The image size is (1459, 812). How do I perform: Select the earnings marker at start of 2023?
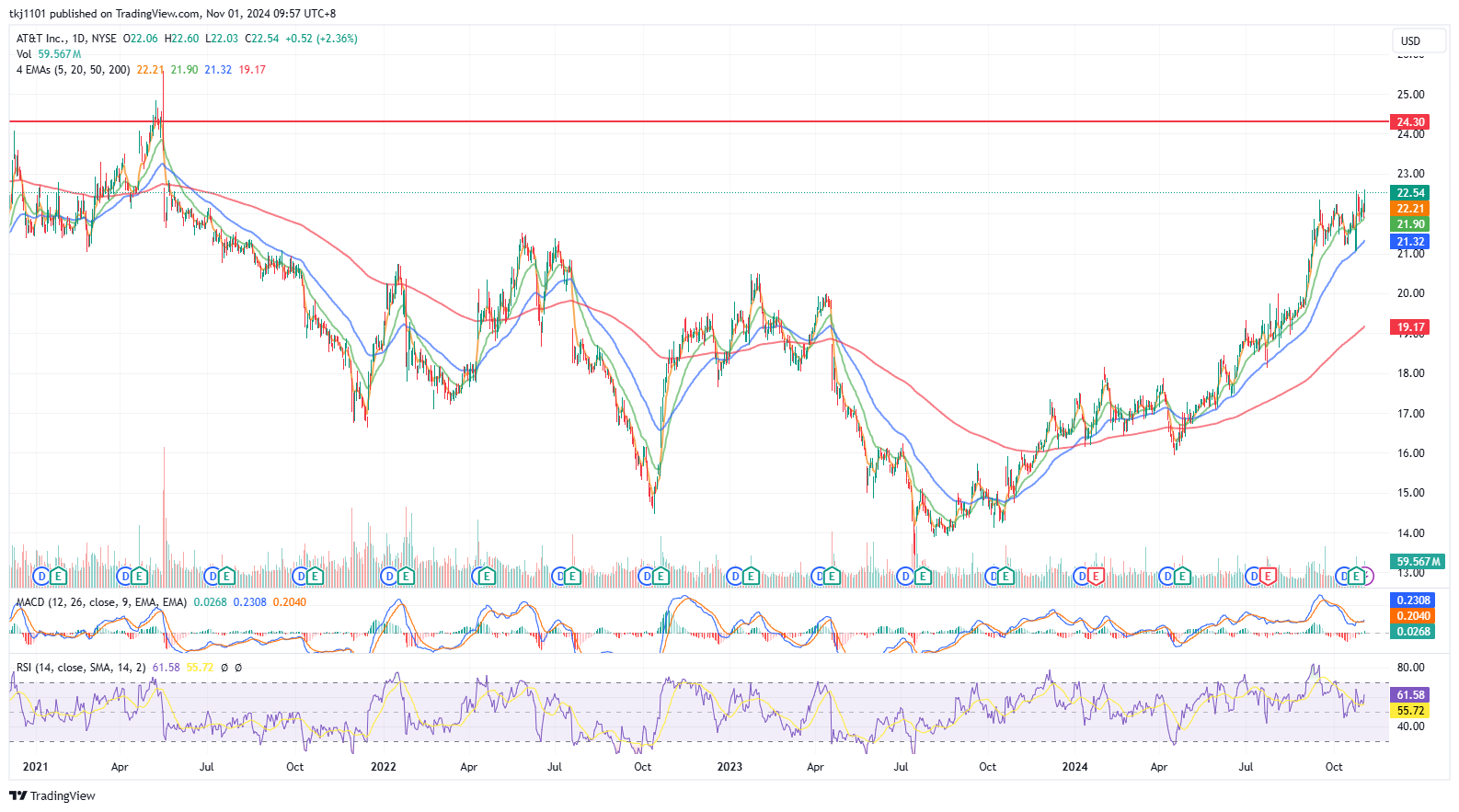(750, 577)
